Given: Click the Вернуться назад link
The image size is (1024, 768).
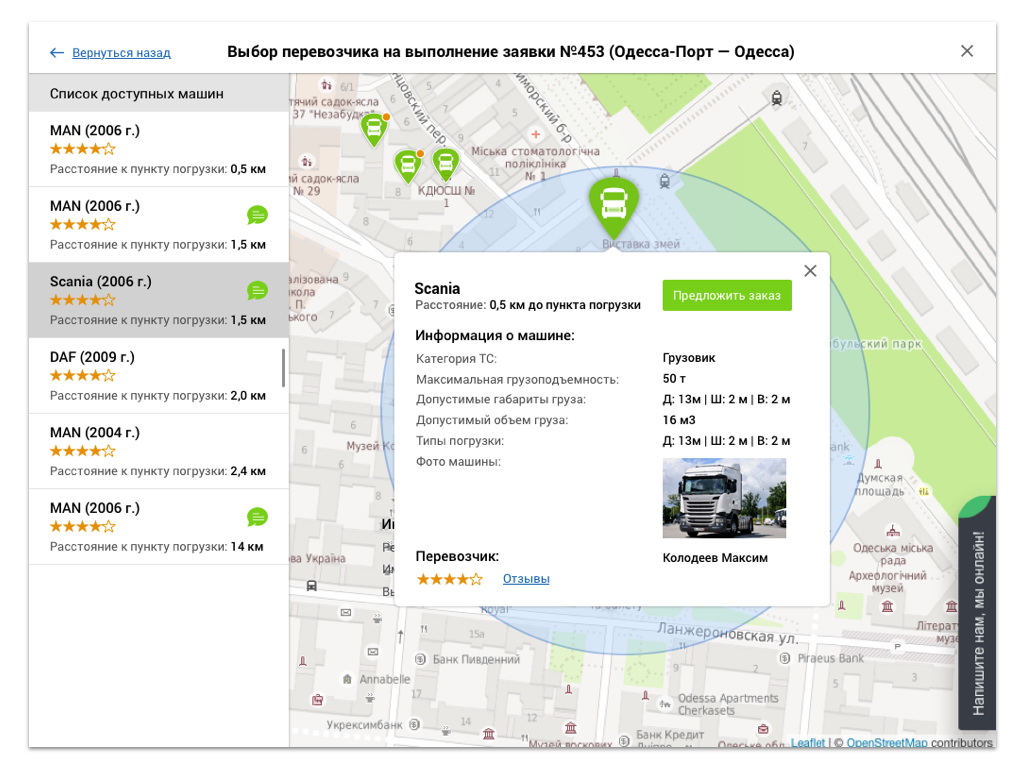Looking at the screenshot, I should 121,53.
